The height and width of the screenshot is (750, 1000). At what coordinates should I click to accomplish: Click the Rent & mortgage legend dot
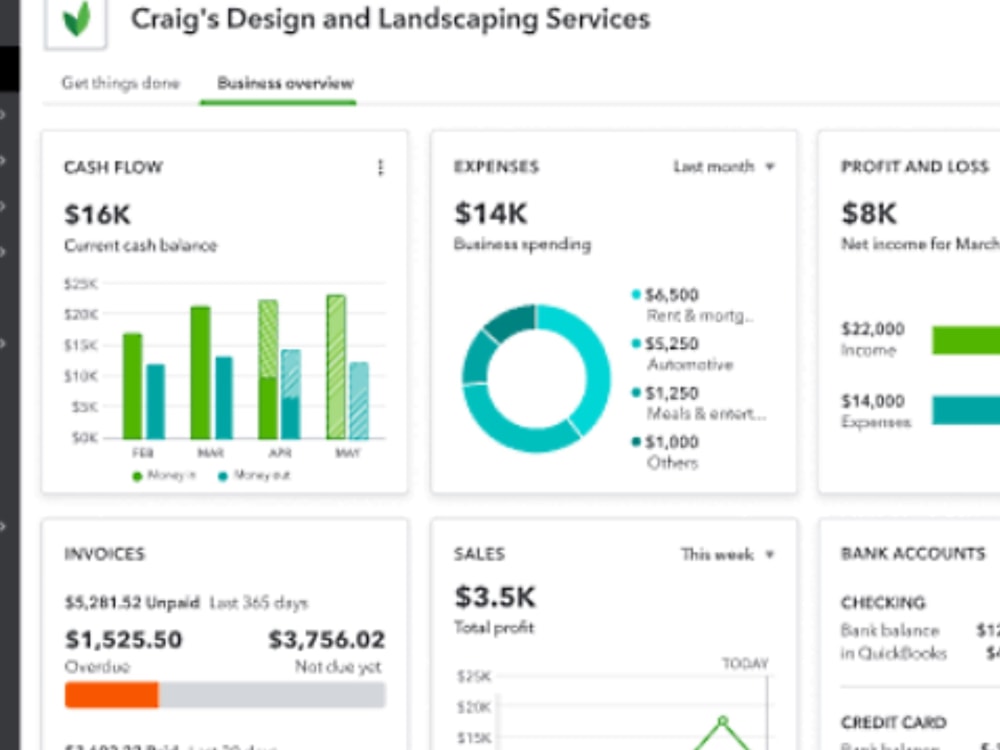pos(634,295)
